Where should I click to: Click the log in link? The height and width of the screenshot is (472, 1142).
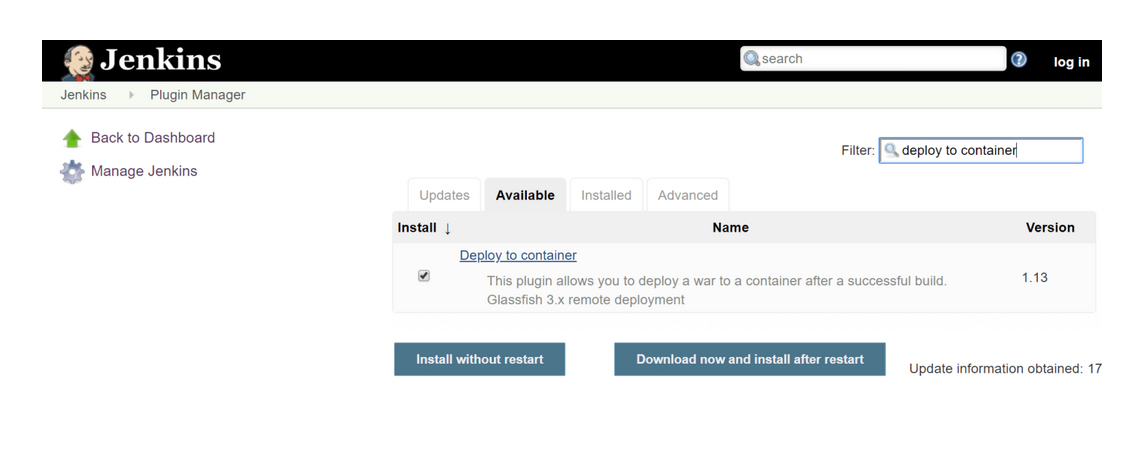[x=1071, y=62]
